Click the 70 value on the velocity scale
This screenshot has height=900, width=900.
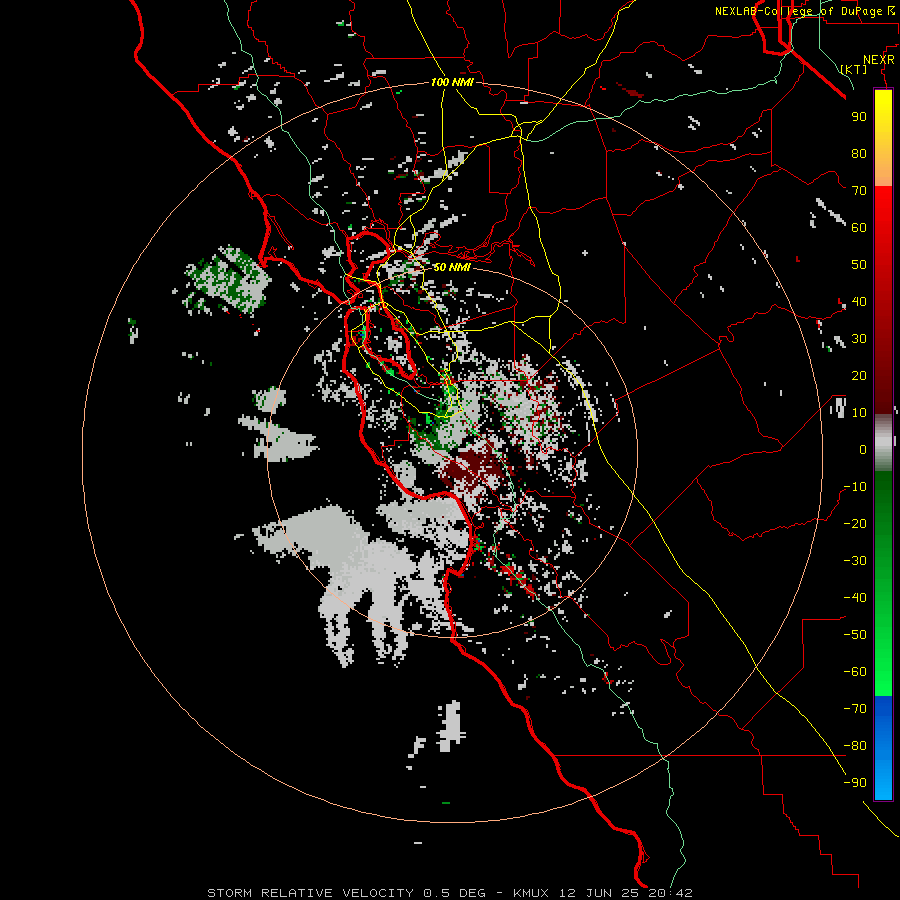click(859, 191)
